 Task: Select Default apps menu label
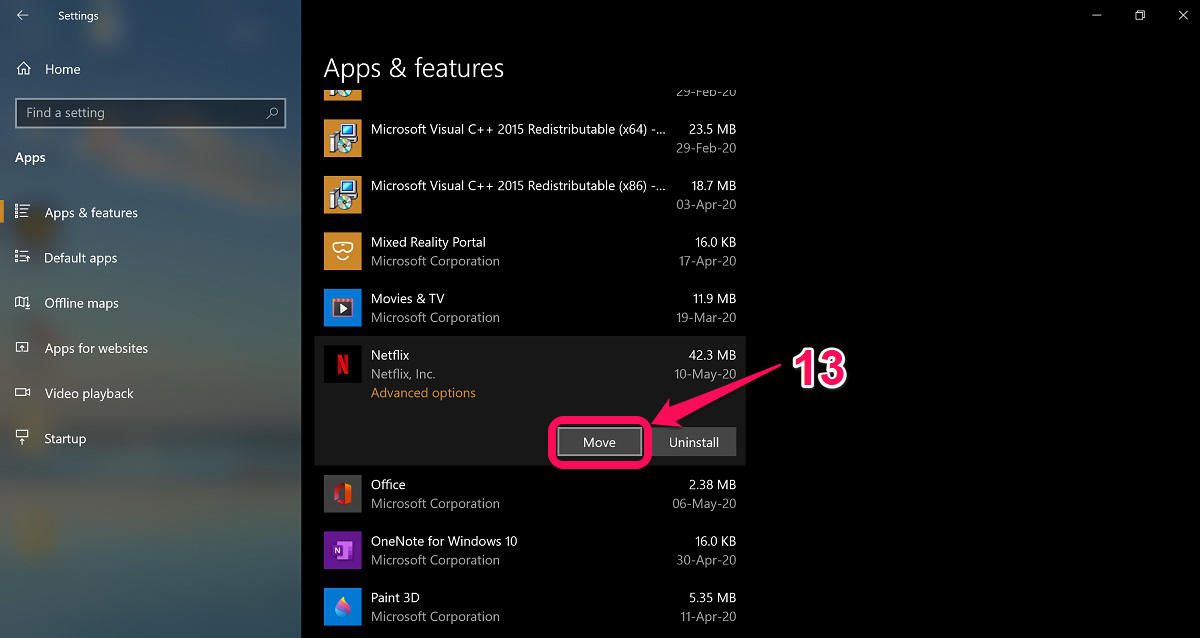(81, 258)
